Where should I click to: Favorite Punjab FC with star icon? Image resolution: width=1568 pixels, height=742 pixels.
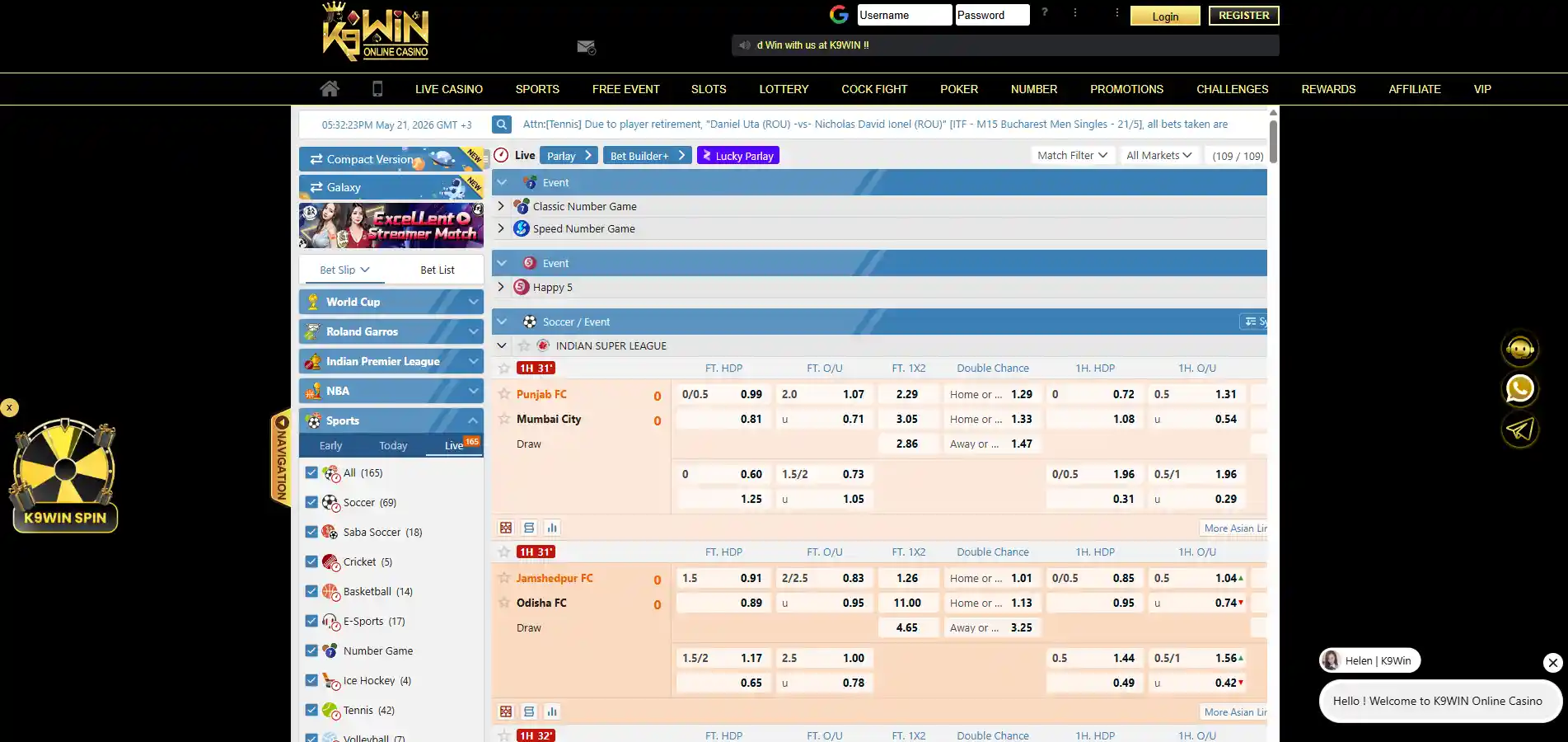504,394
